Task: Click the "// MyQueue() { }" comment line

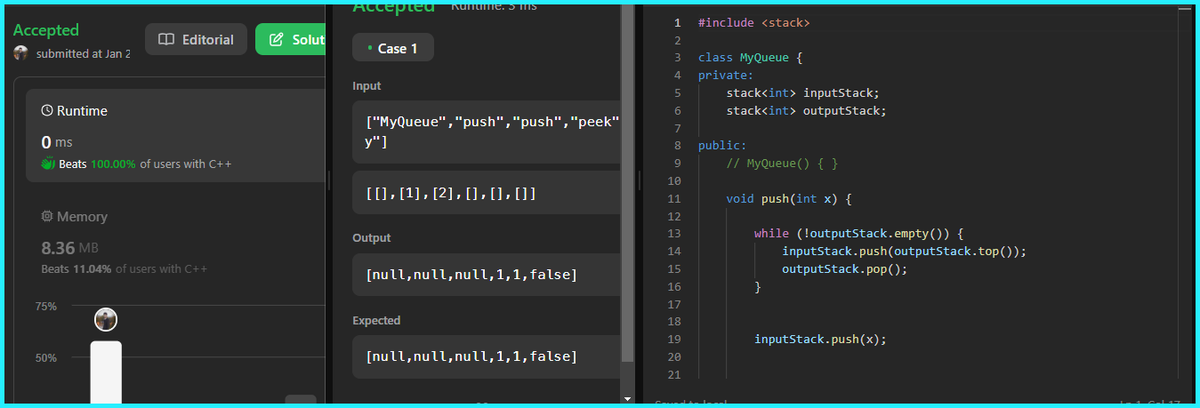Action: tap(782, 163)
